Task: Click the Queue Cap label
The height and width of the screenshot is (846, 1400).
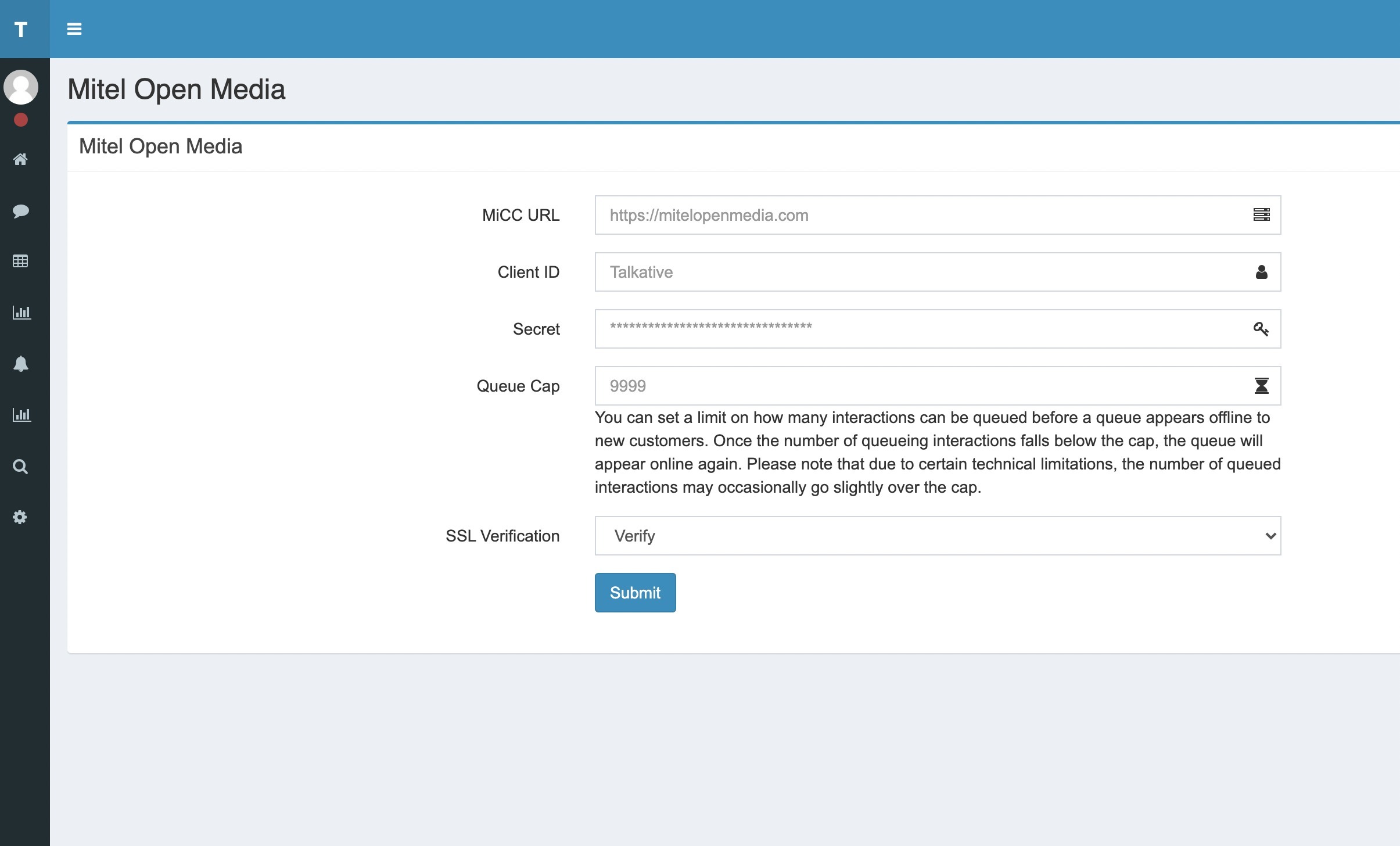Action: click(x=518, y=386)
